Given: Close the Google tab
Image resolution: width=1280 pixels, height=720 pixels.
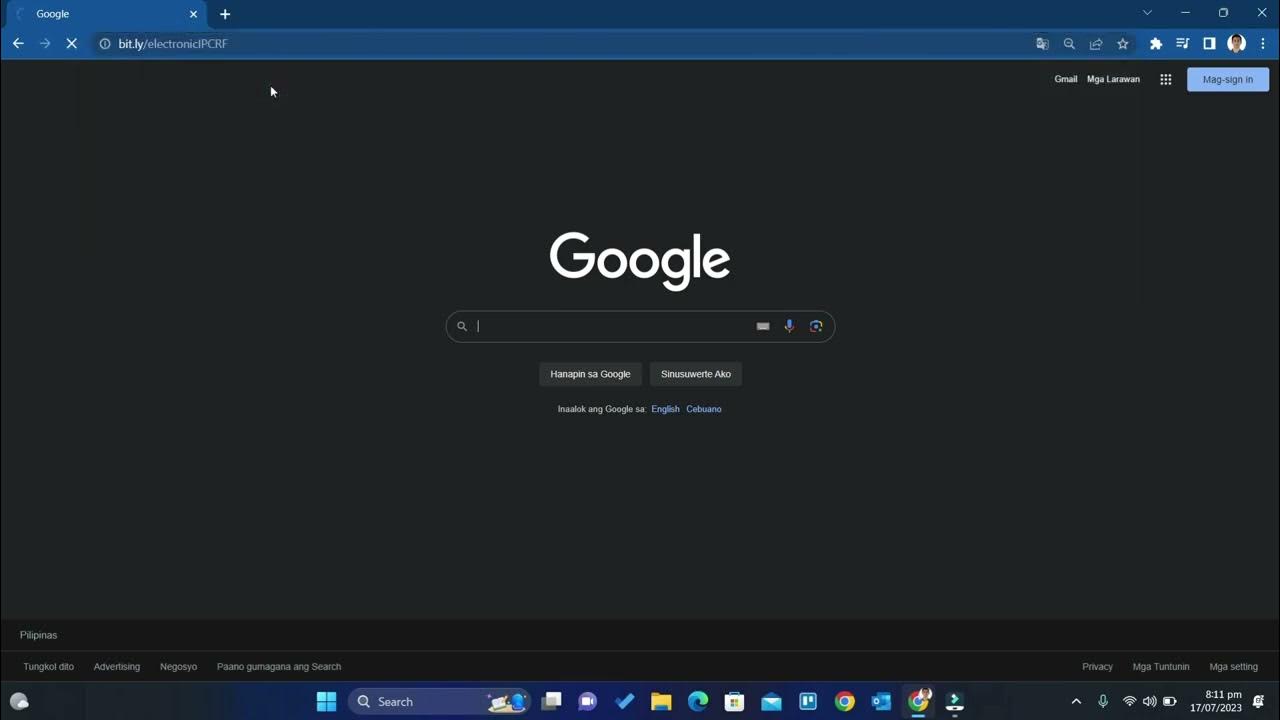Looking at the screenshot, I should (193, 14).
